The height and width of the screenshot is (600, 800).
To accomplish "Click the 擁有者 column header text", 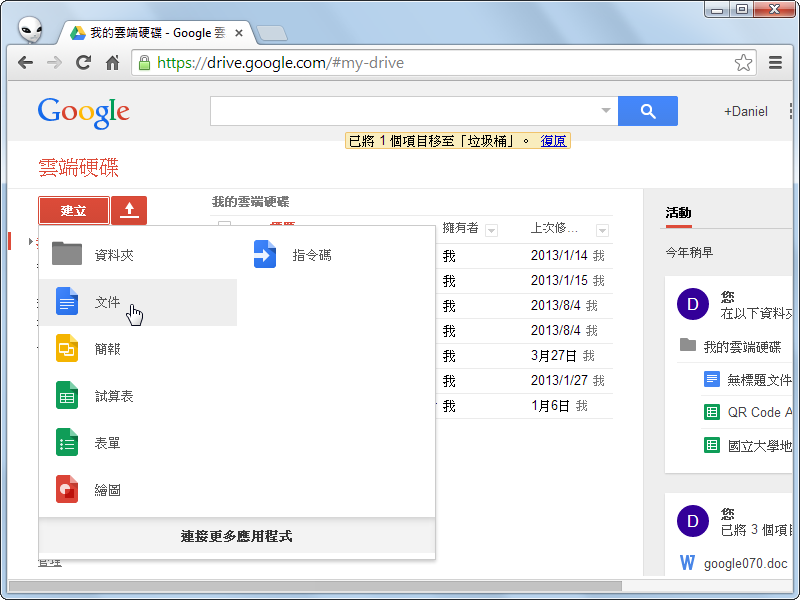I will click(460, 228).
